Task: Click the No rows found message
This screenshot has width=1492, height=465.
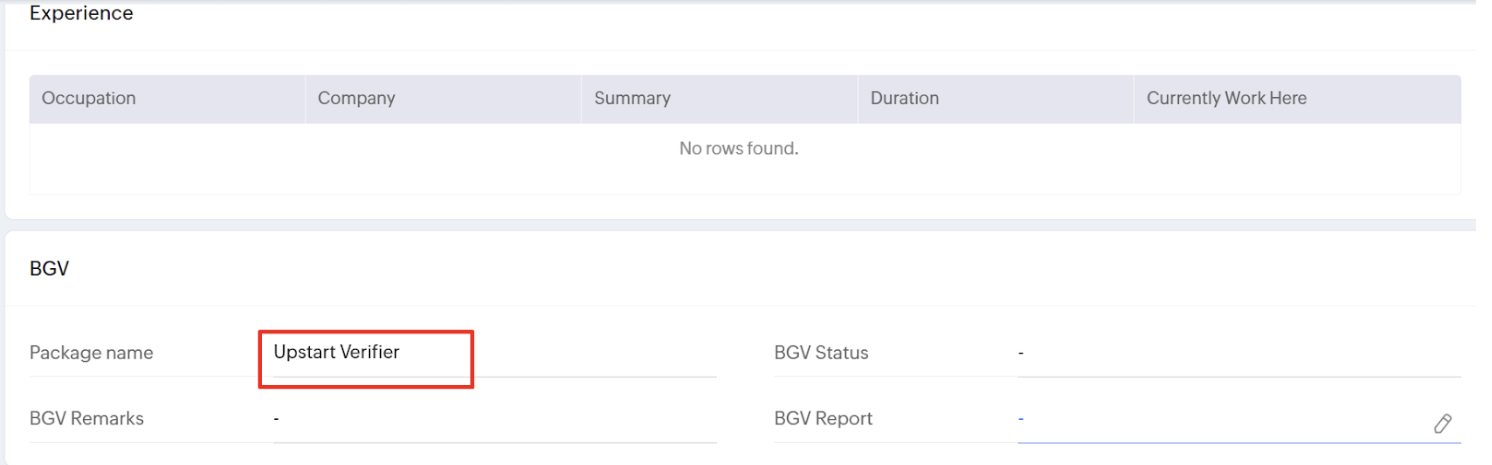Action: click(738, 150)
